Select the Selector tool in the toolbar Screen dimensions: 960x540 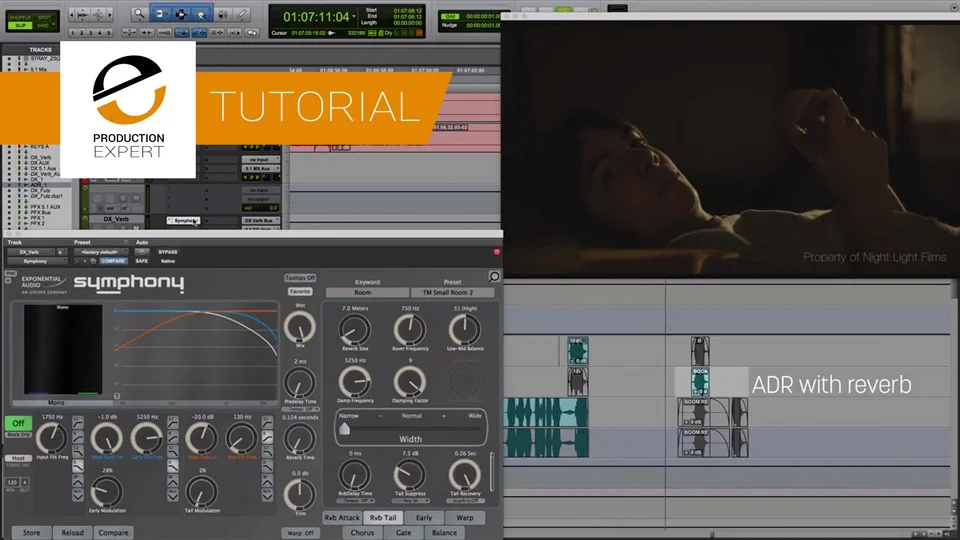point(181,13)
